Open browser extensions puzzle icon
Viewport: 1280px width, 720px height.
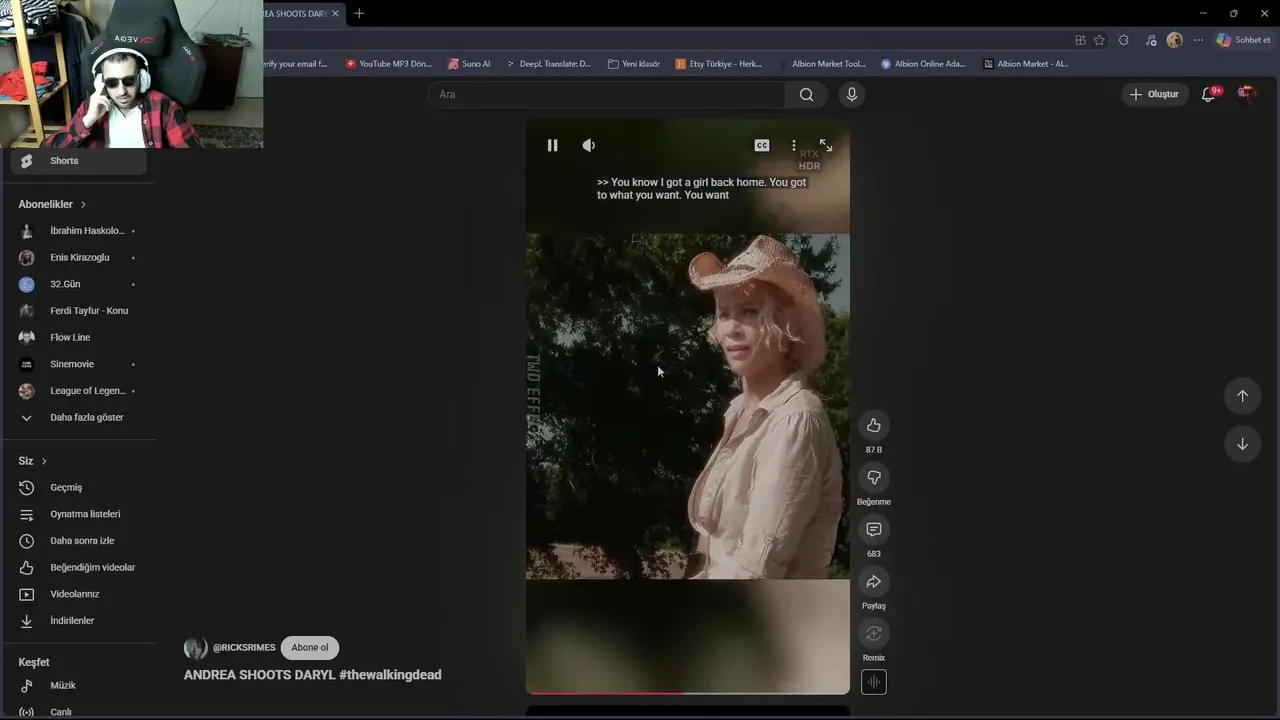coord(1124,40)
